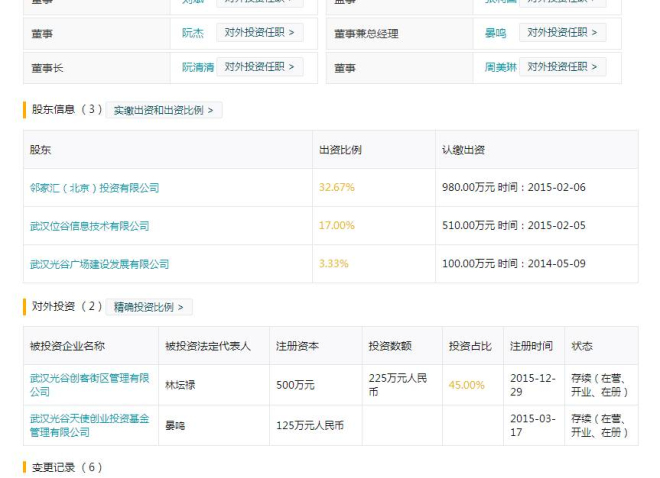Open shareholder 武汉光谷广场建设发展有限公司 link
This screenshot has width=660, height=478.
pyautogui.click(x=99, y=264)
